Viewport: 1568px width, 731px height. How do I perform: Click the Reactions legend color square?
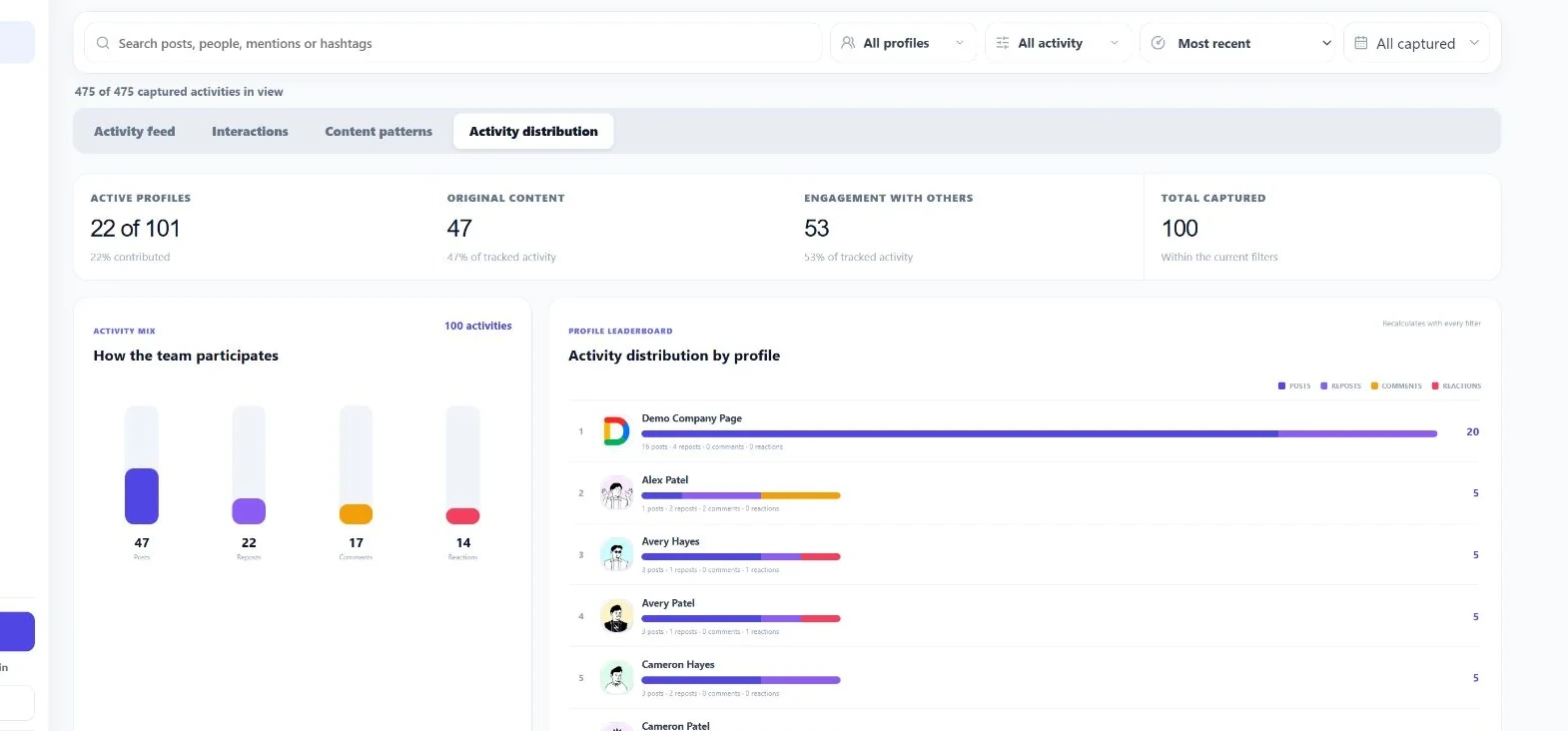click(x=1435, y=385)
